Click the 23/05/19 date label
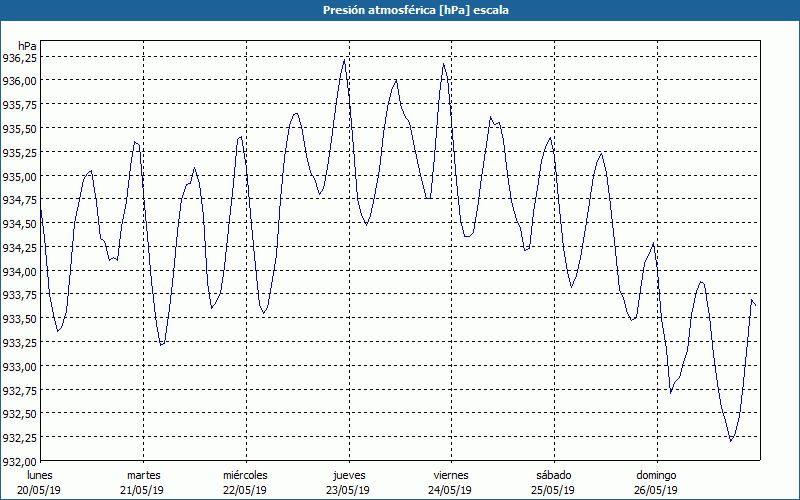This screenshot has height=500, width=800. [348, 490]
